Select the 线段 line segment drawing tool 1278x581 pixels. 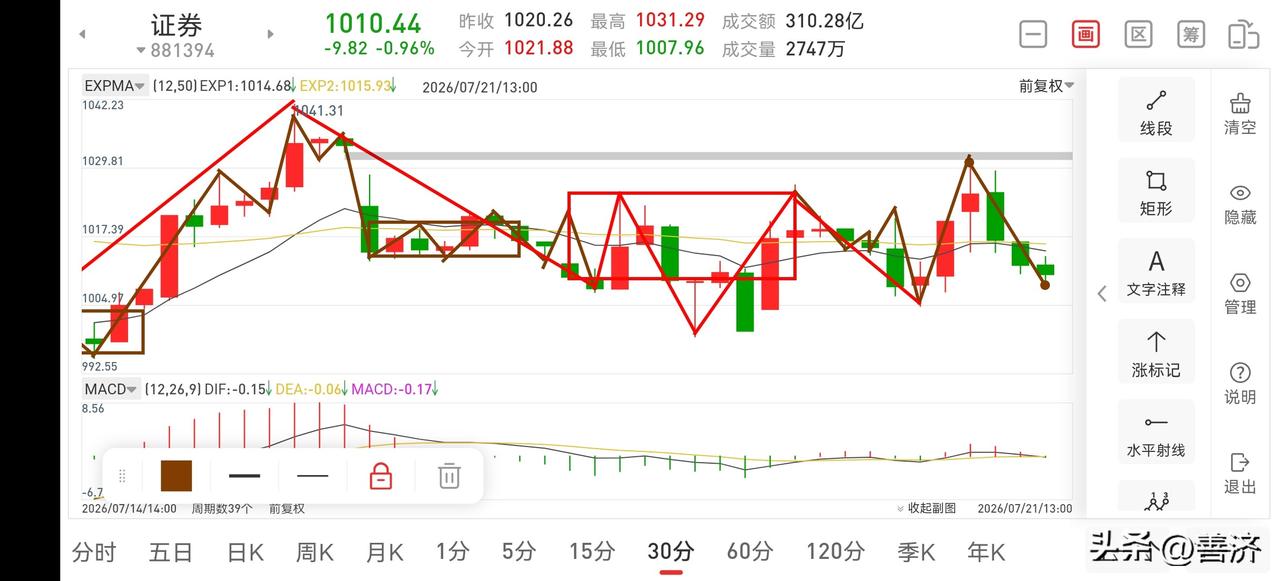[x=1156, y=112]
